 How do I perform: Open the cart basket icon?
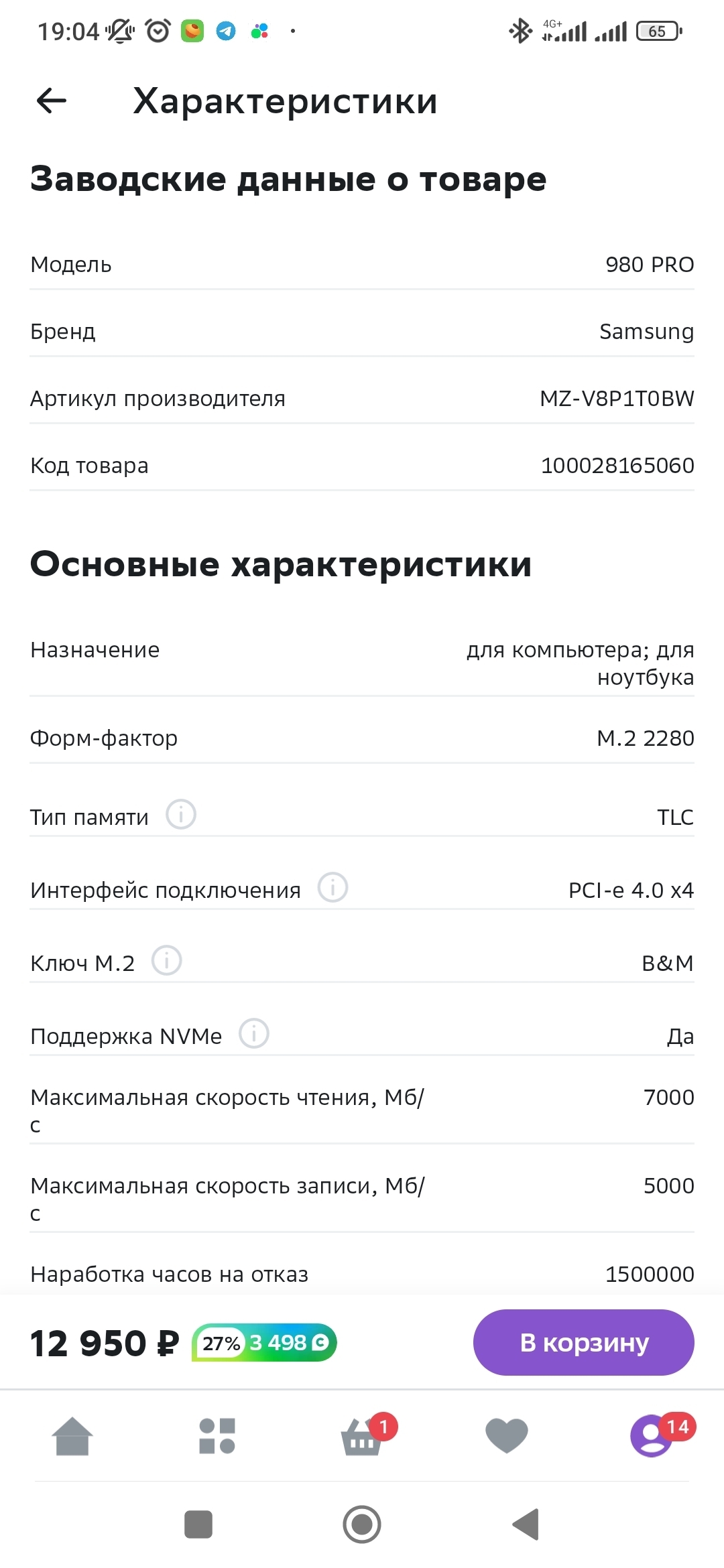coord(362,1438)
